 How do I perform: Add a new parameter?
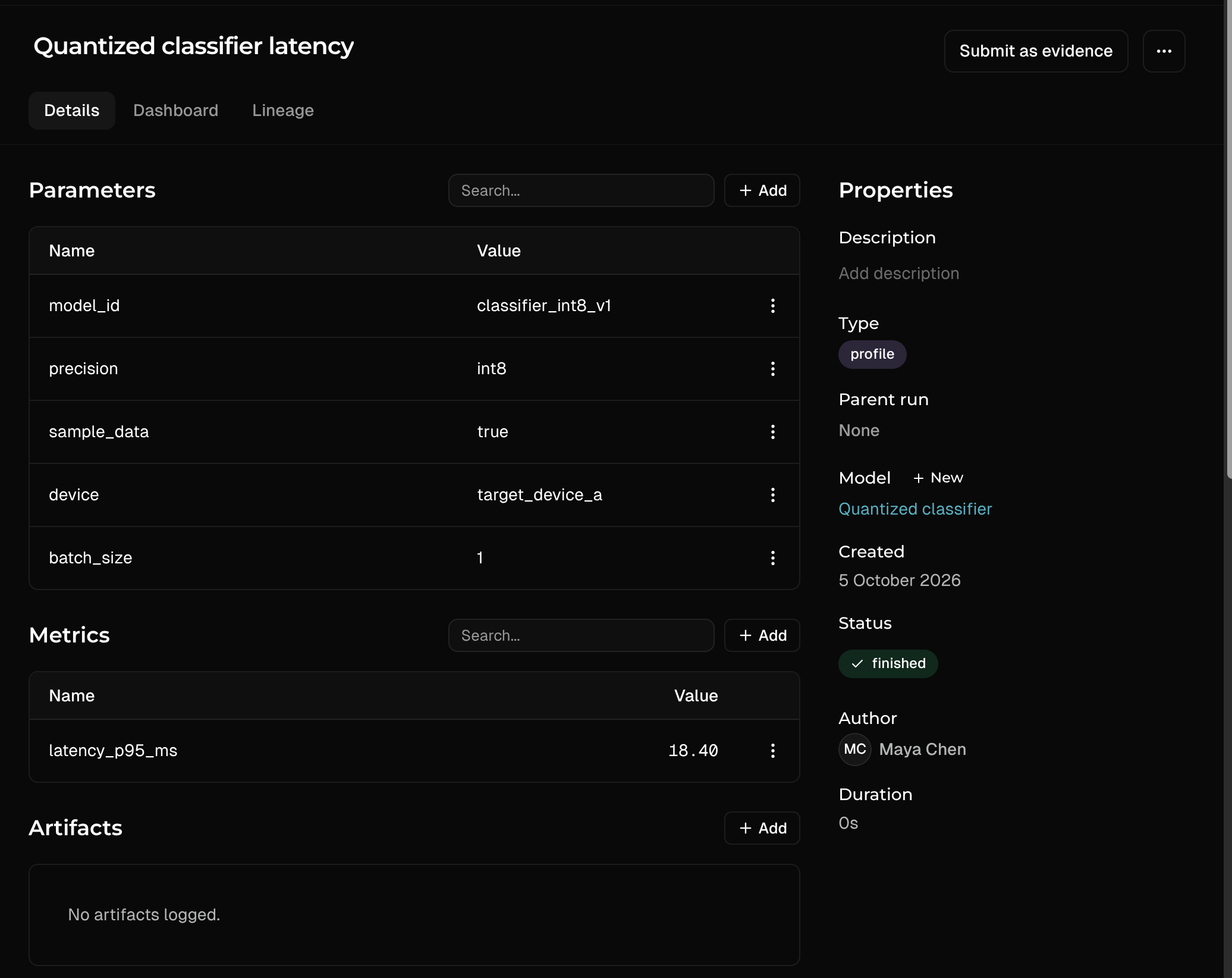[762, 190]
